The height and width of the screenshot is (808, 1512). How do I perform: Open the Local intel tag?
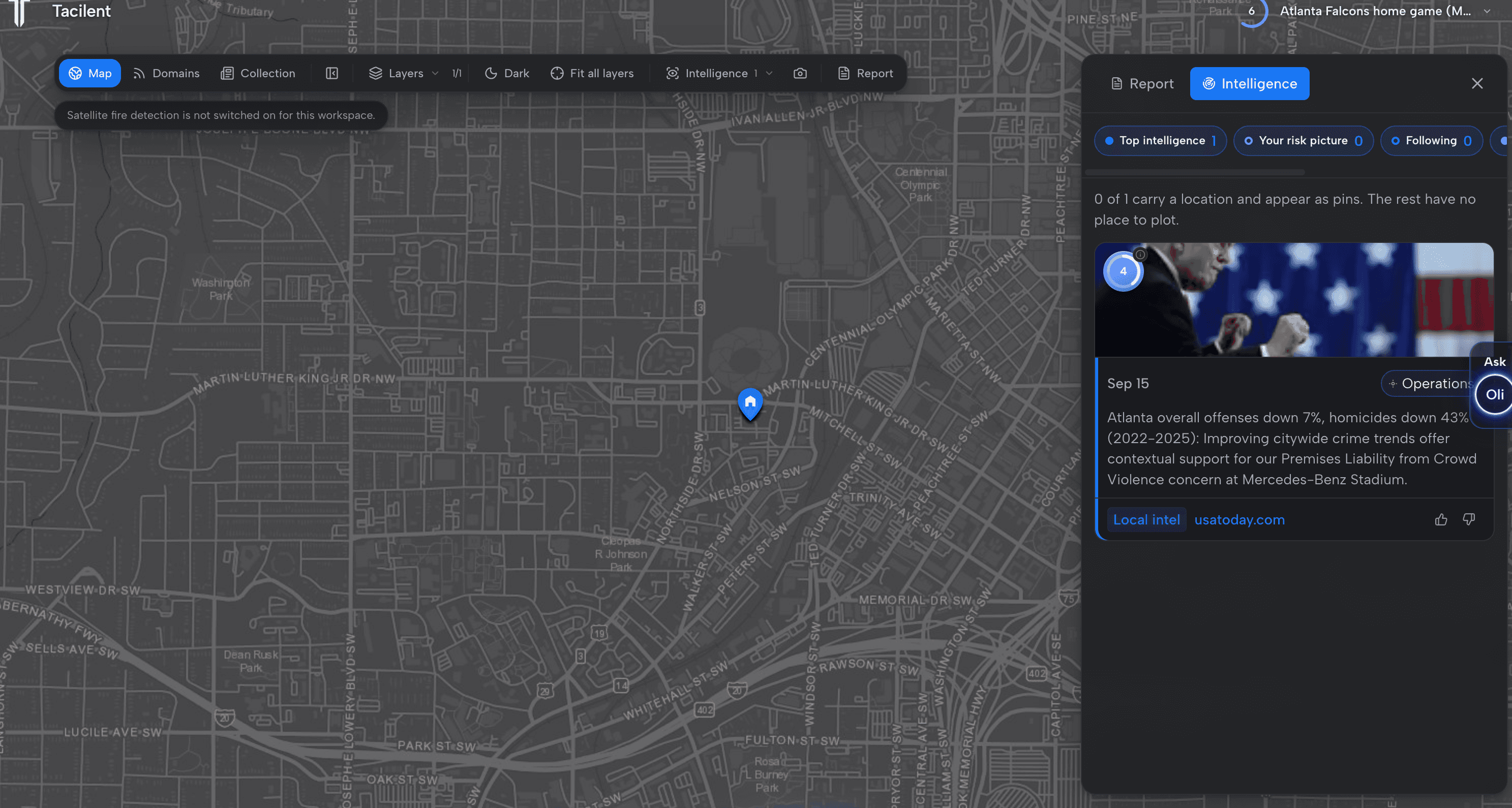point(1146,520)
